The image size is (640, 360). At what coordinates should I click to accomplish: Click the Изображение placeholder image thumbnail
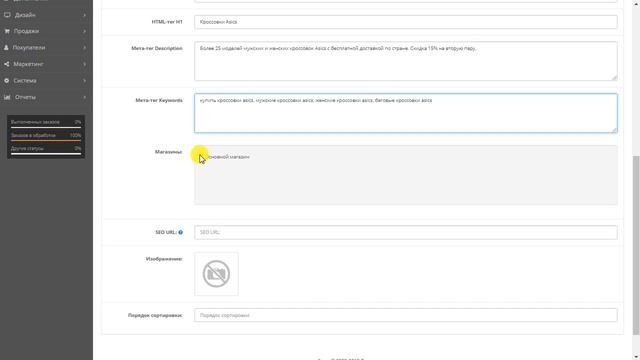coord(216,274)
